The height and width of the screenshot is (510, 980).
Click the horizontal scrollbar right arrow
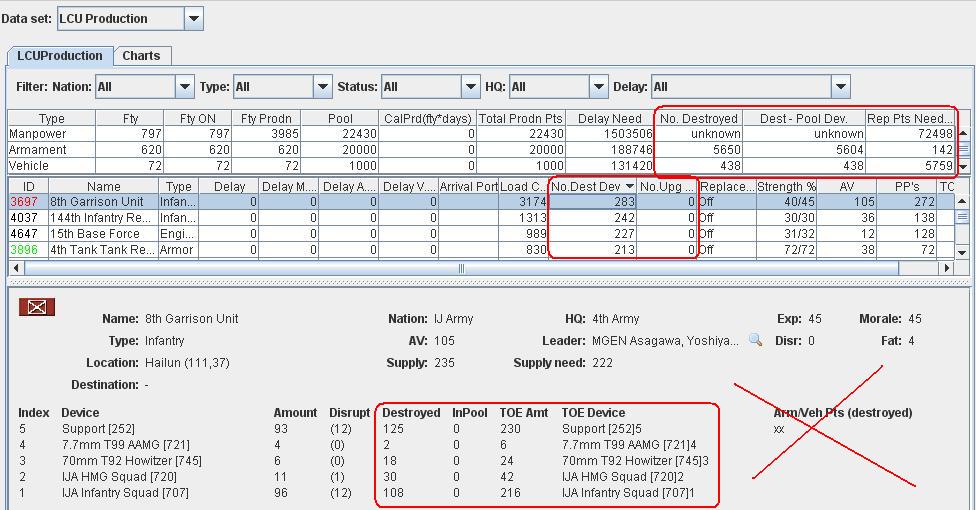pyautogui.click(x=947, y=268)
